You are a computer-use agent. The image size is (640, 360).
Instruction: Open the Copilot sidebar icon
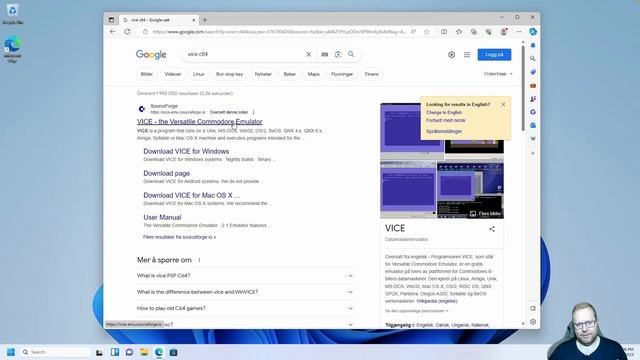point(533,32)
